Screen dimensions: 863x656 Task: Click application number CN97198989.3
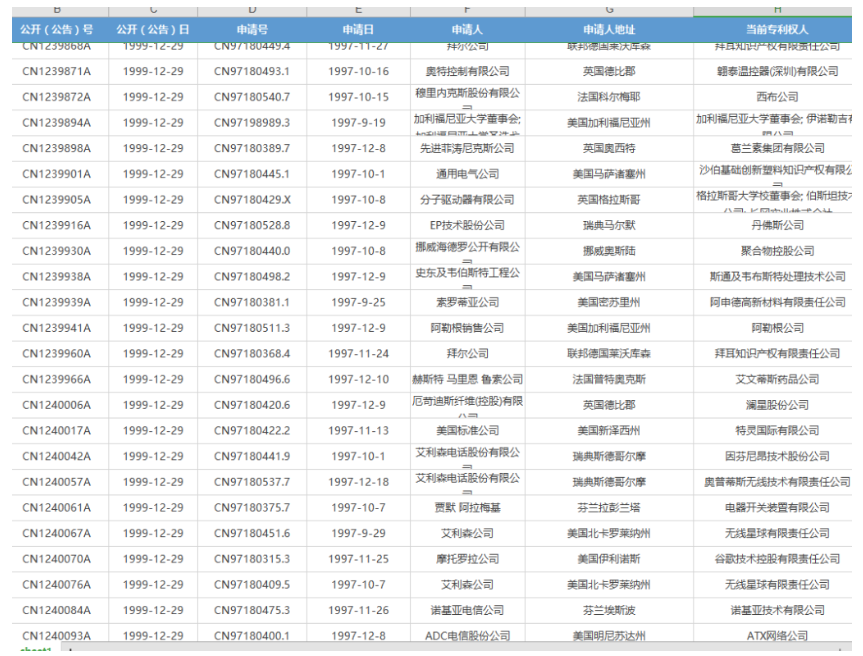click(252, 123)
